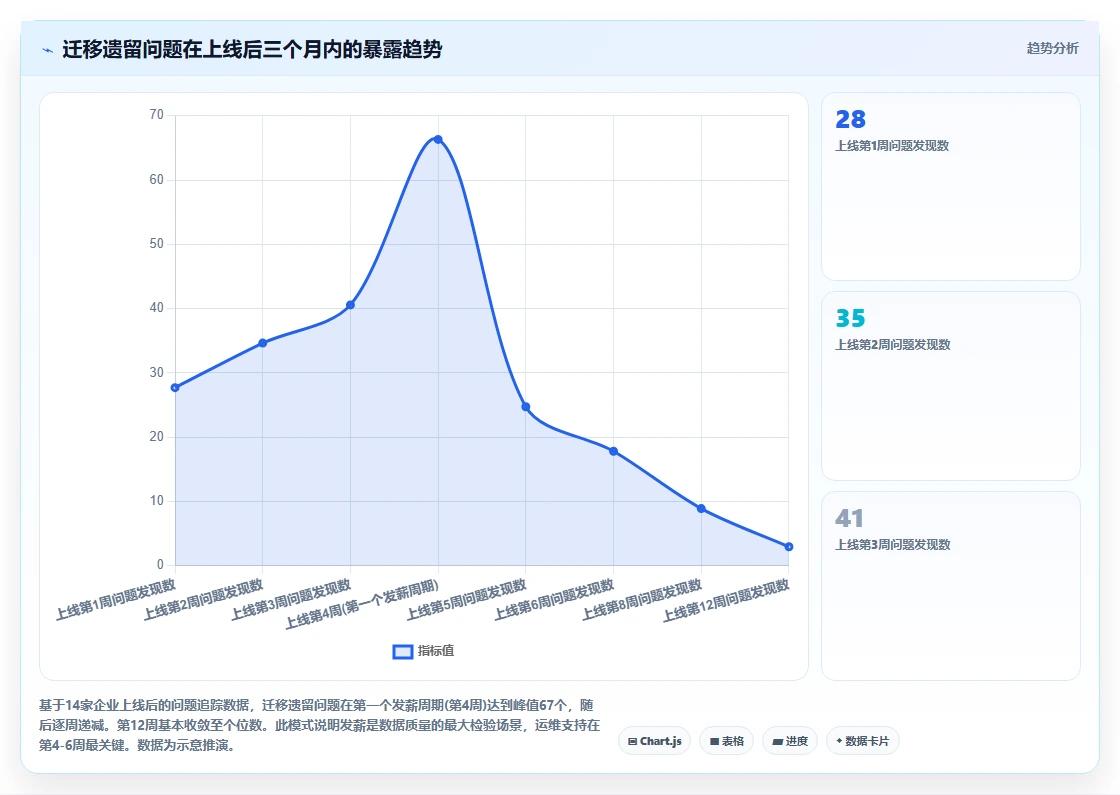Click card label 上线第2周问题发现数

pyautogui.click(x=893, y=345)
